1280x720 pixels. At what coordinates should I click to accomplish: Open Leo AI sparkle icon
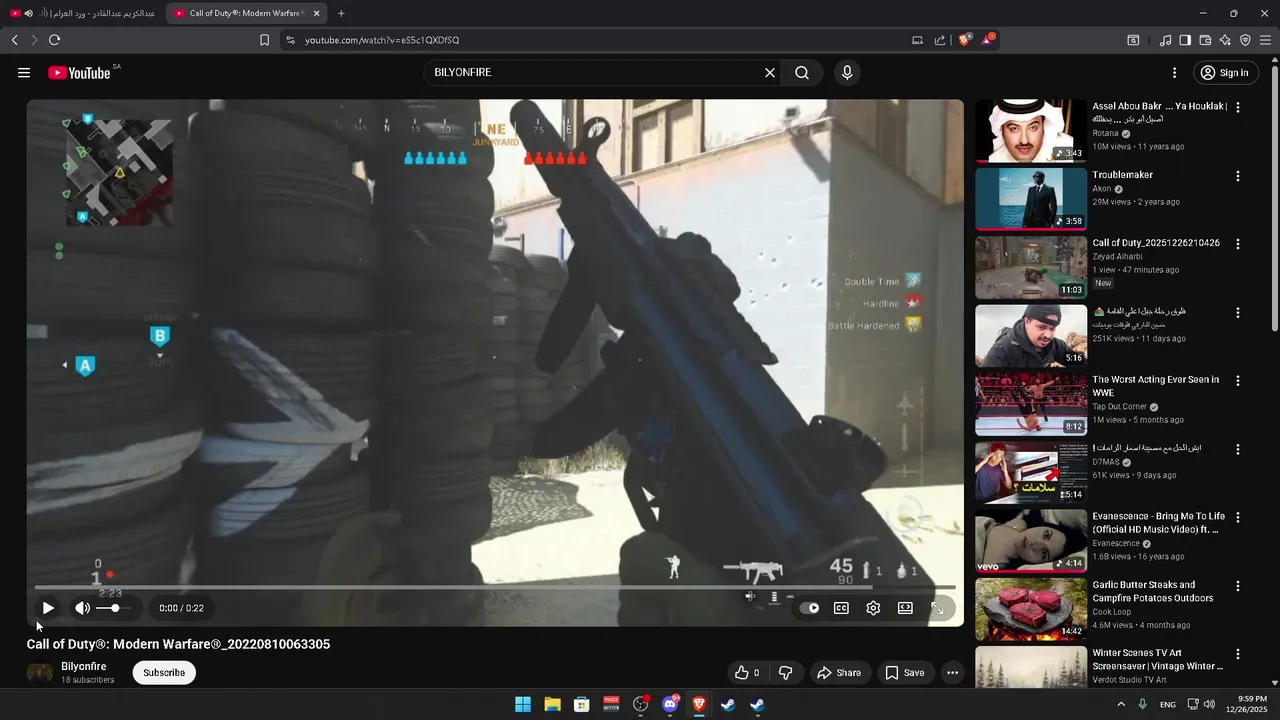coord(1225,40)
